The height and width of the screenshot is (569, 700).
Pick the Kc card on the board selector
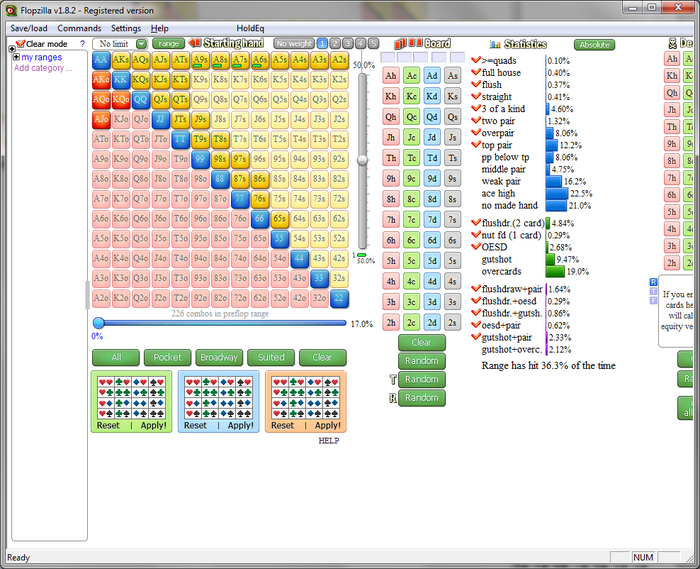[412, 96]
